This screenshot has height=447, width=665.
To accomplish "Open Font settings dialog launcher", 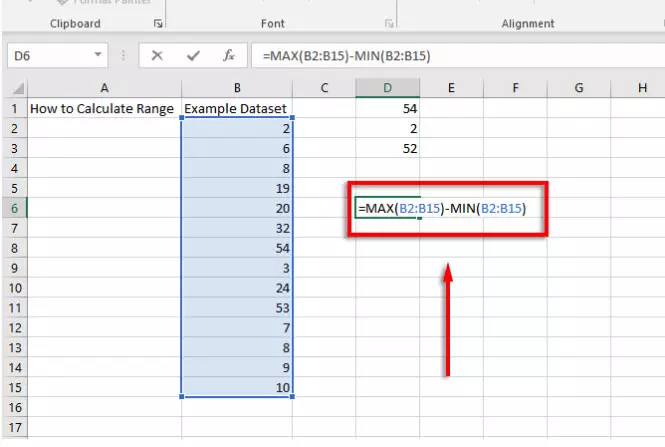I will pos(388,24).
